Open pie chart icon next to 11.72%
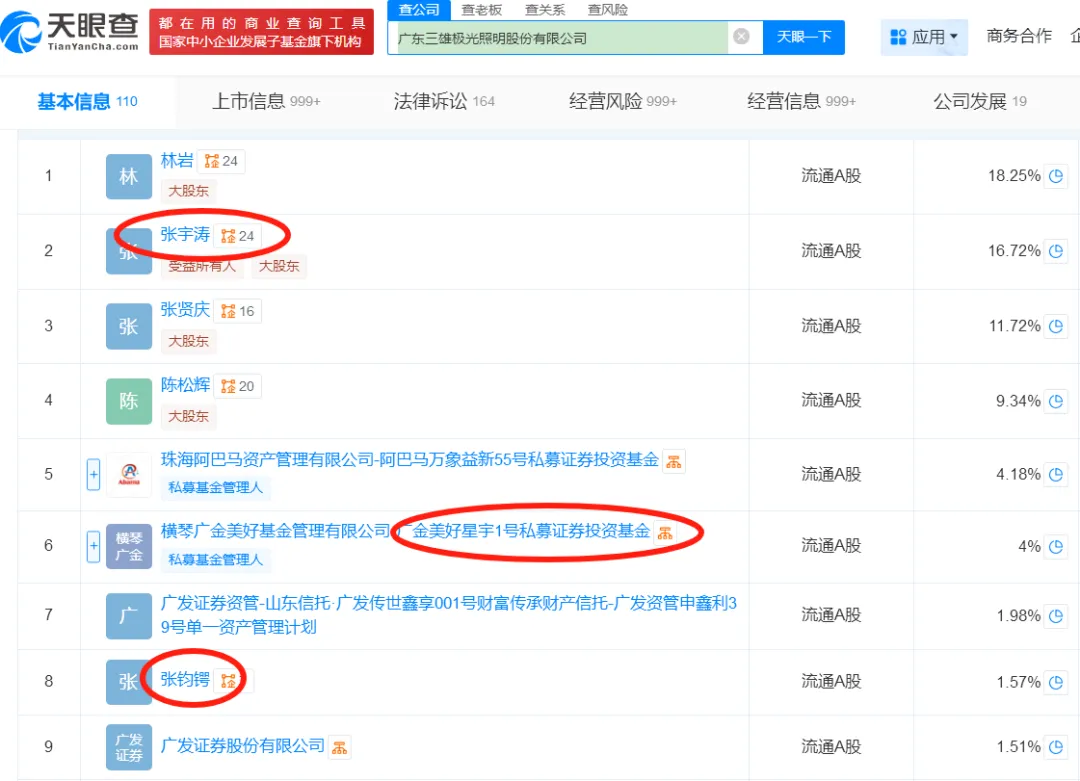Image resolution: width=1080 pixels, height=781 pixels. click(x=1056, y=326)
